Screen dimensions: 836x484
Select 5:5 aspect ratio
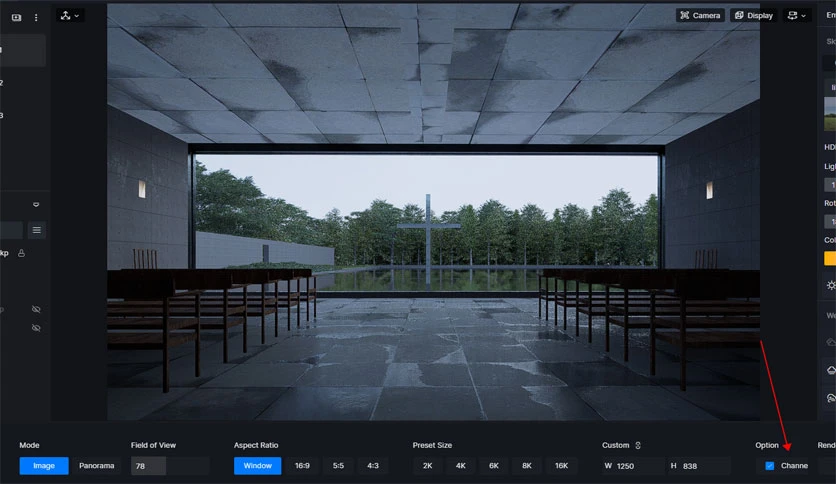[339, 465]
